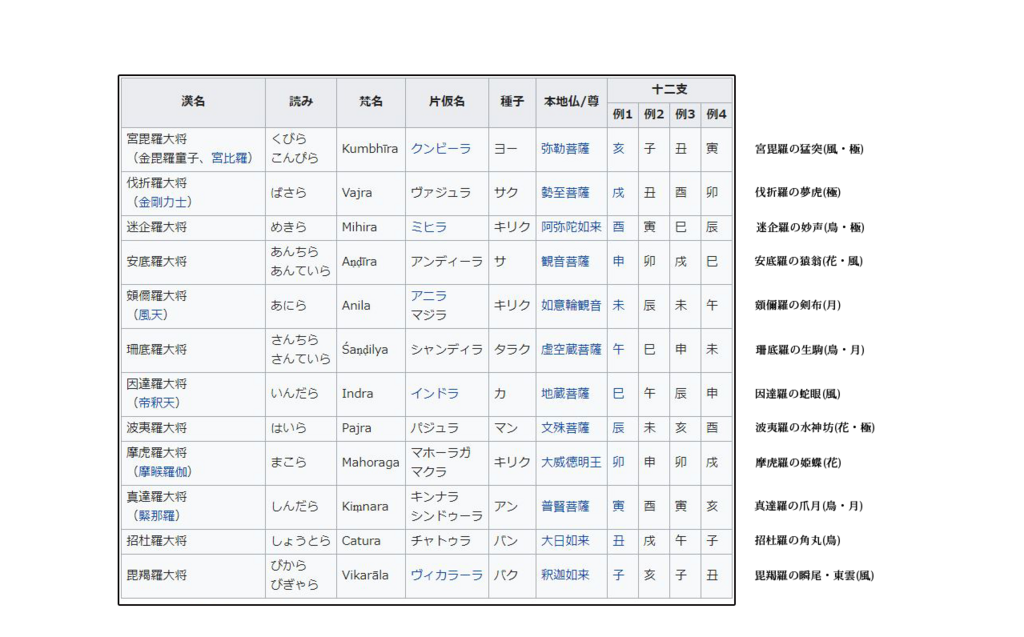Select the Vajra Sanskrit name
1024x637 pixels.
357,193
